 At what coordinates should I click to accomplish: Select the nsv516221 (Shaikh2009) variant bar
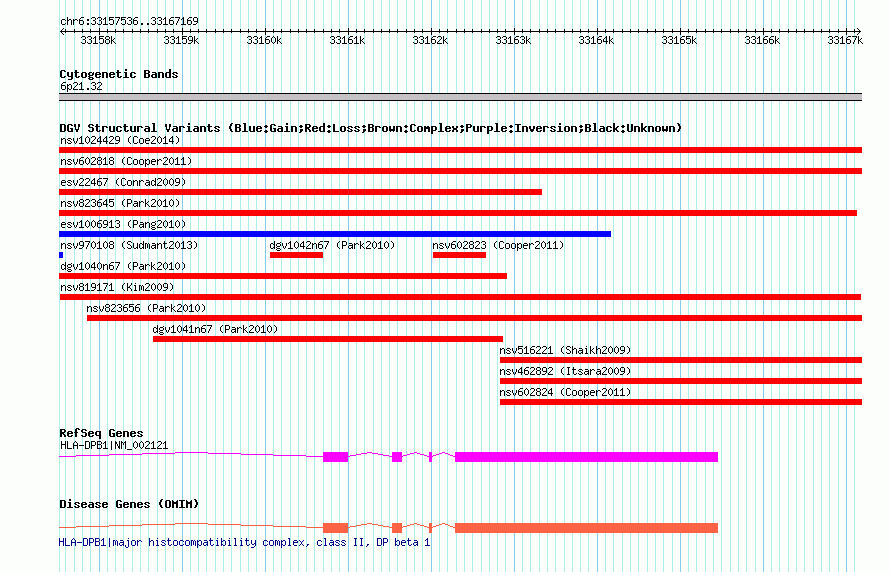click(x=681, y=360)
